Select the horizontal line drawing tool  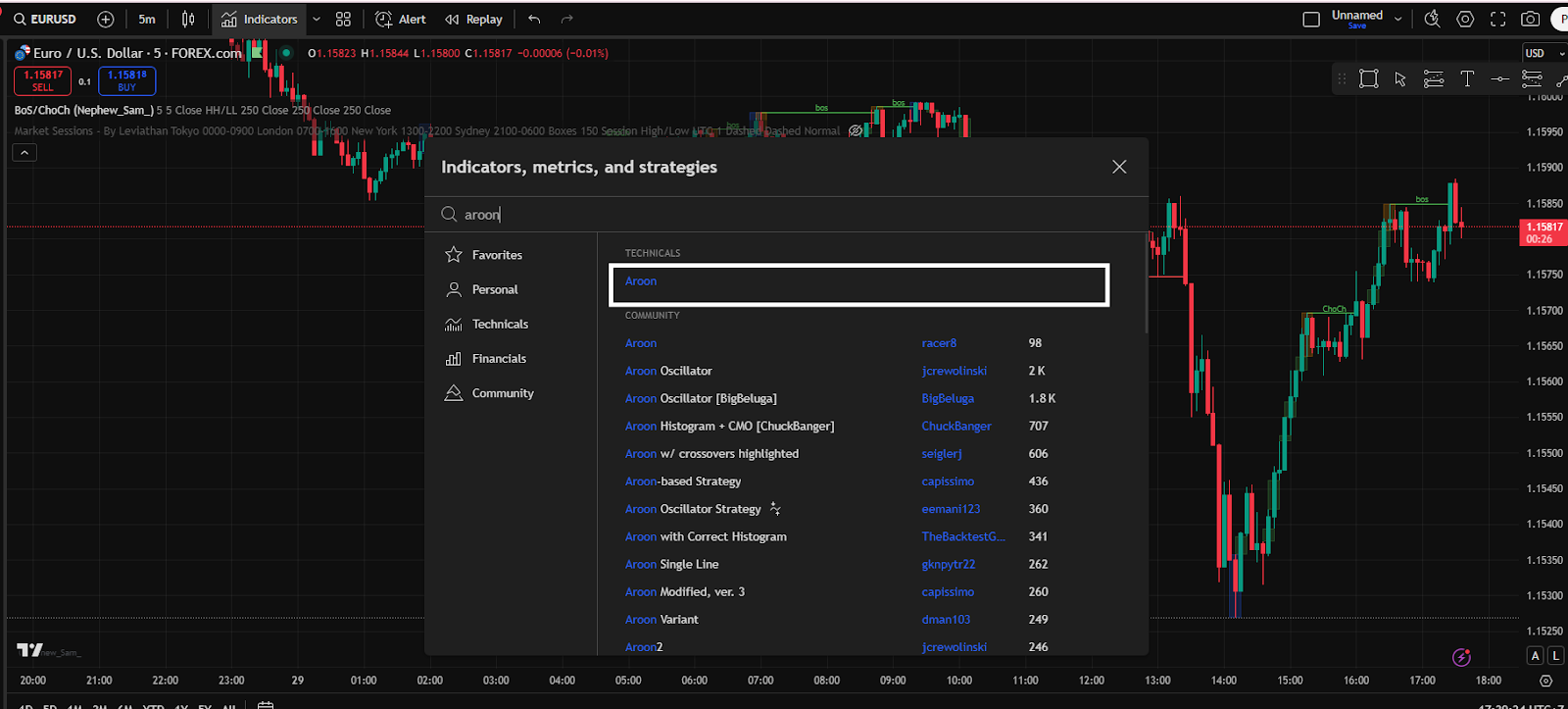[1499, 79]
